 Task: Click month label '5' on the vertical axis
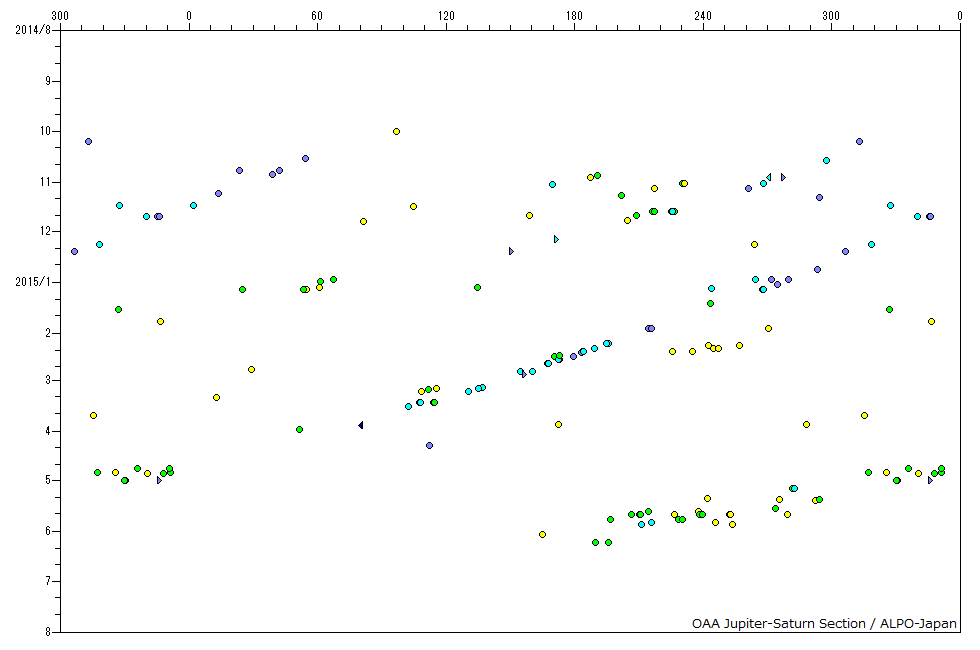(x=48, y=480)
